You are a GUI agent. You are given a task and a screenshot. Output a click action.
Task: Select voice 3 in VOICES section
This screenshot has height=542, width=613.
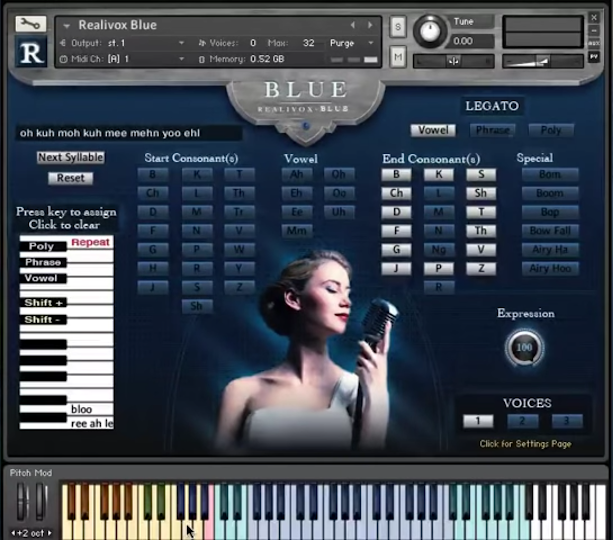tap(566, 421)
